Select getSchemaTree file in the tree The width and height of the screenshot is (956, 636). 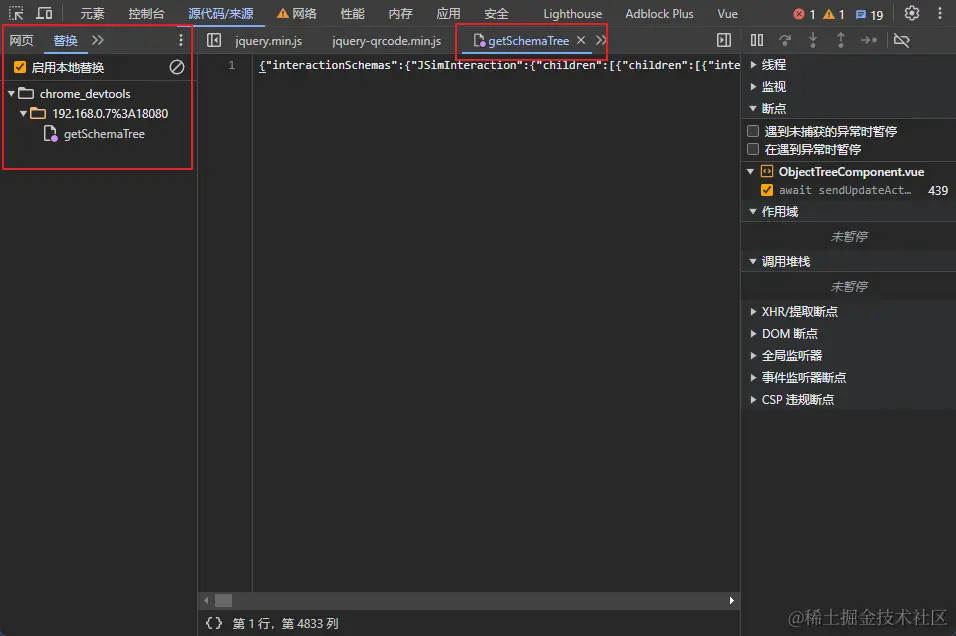pyautogui.click(x=103, y=134)
